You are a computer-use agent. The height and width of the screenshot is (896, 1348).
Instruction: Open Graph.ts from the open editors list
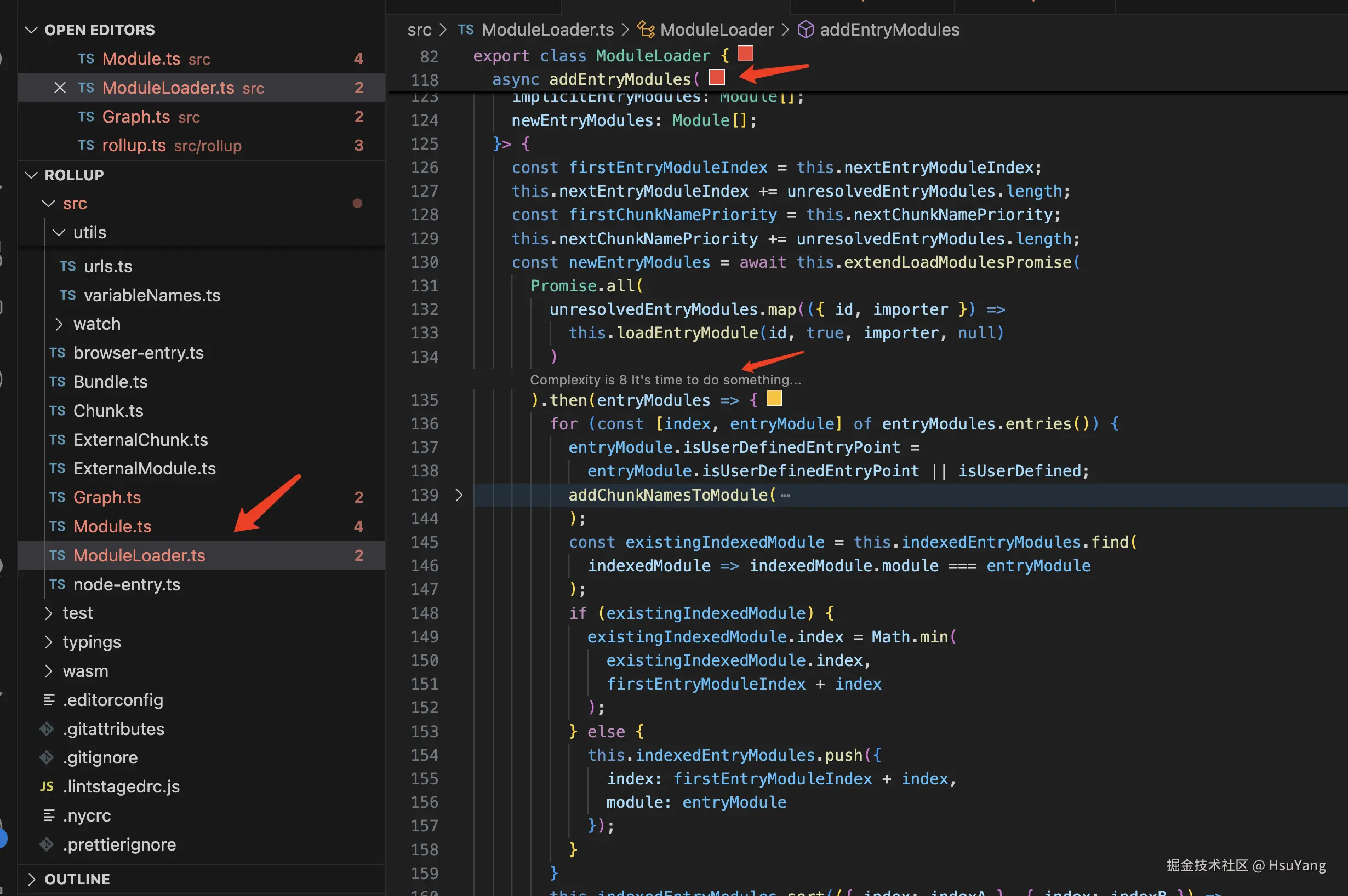coord(136,117)
